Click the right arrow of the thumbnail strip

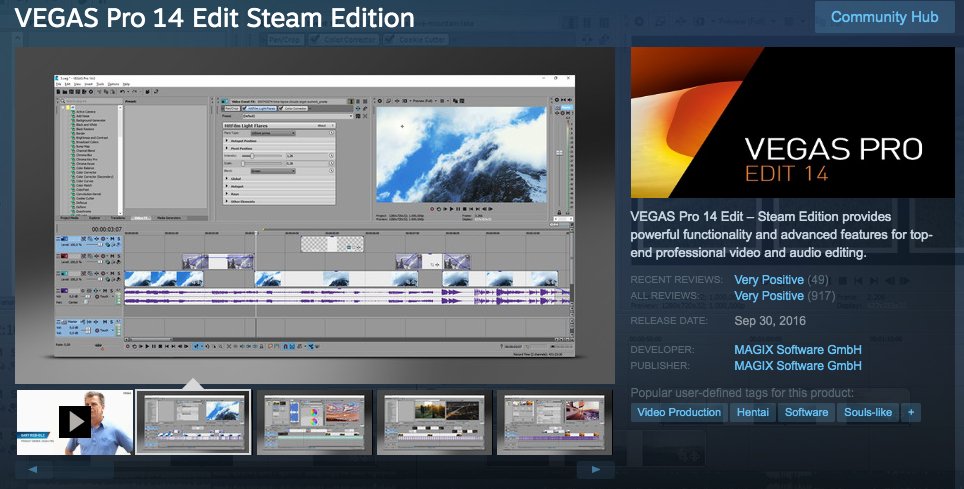[x=596, y=469]
